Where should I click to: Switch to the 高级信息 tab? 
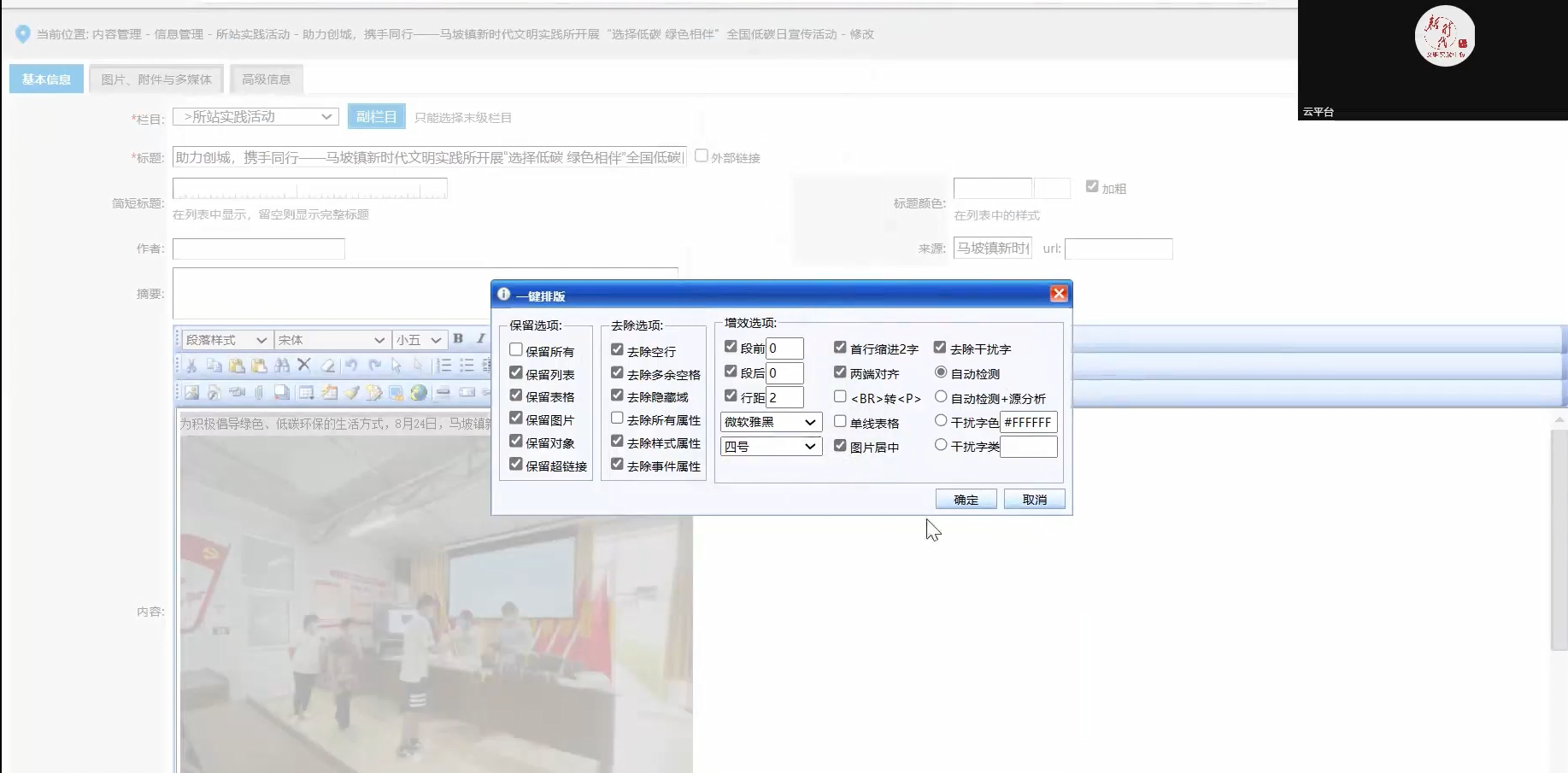pos(266,79)
